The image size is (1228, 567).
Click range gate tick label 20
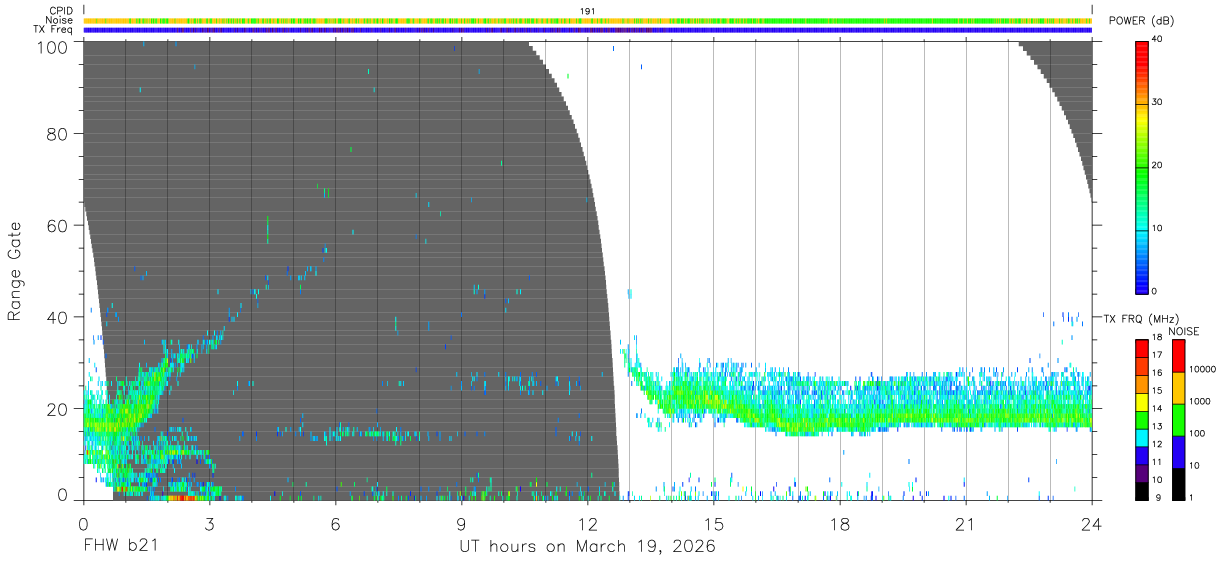pos(58,408)
